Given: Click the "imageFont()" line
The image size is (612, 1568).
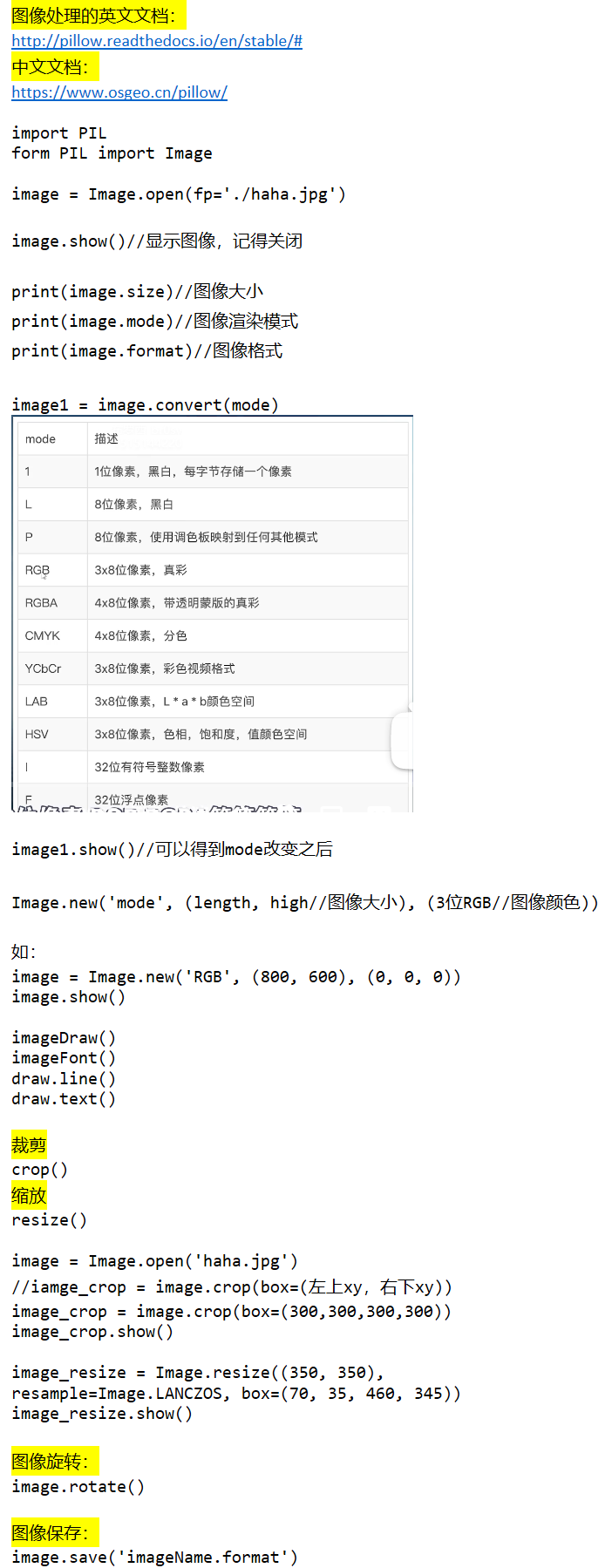Looking at the screenshot, I should coord(63,1058).
